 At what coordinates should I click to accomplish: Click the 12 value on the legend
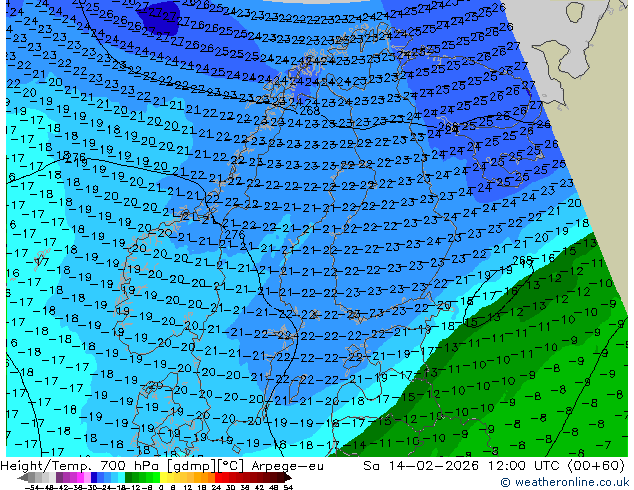click(x=187, y=488)
